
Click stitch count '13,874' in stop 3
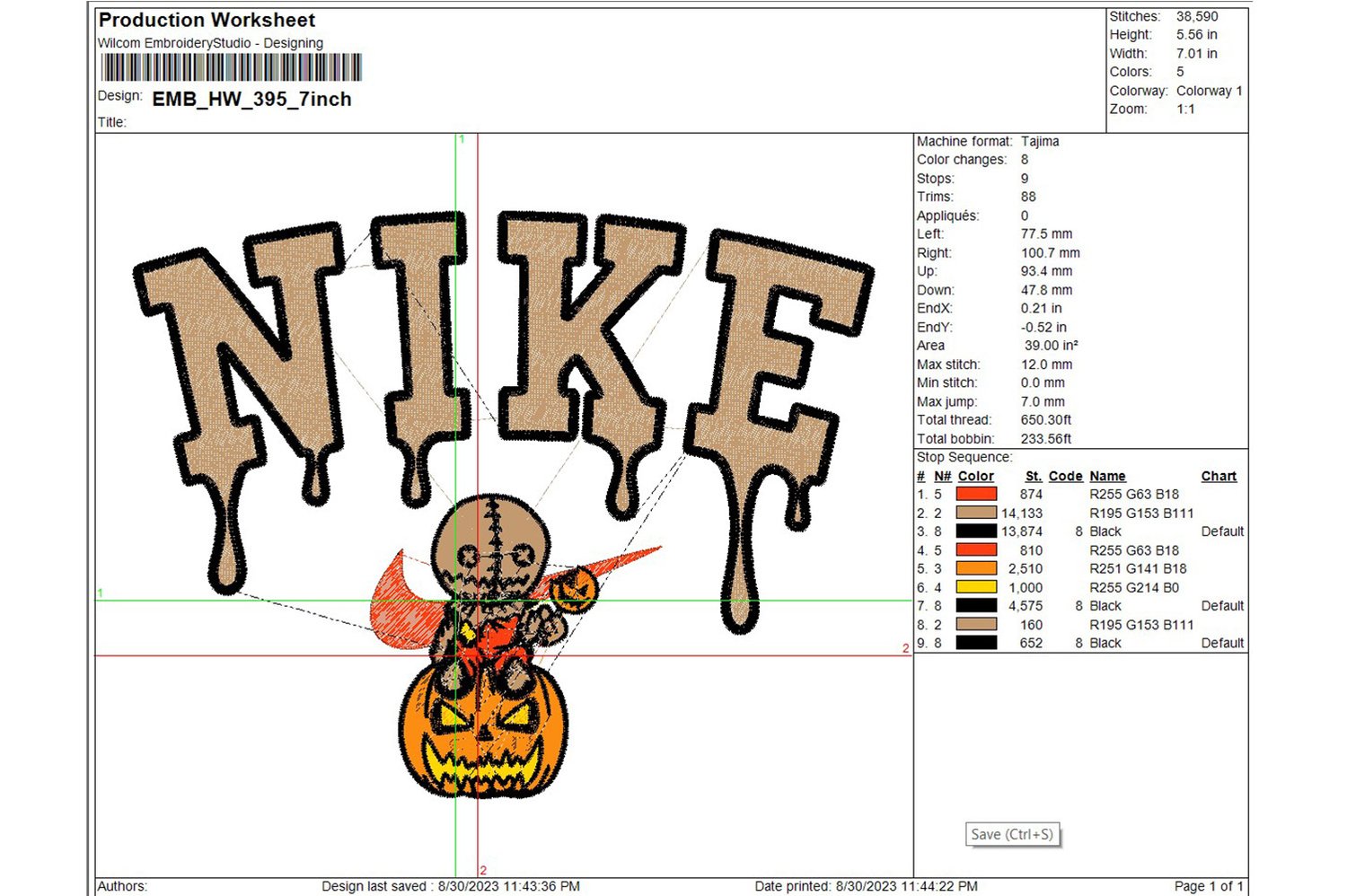tap(1022, 531)
